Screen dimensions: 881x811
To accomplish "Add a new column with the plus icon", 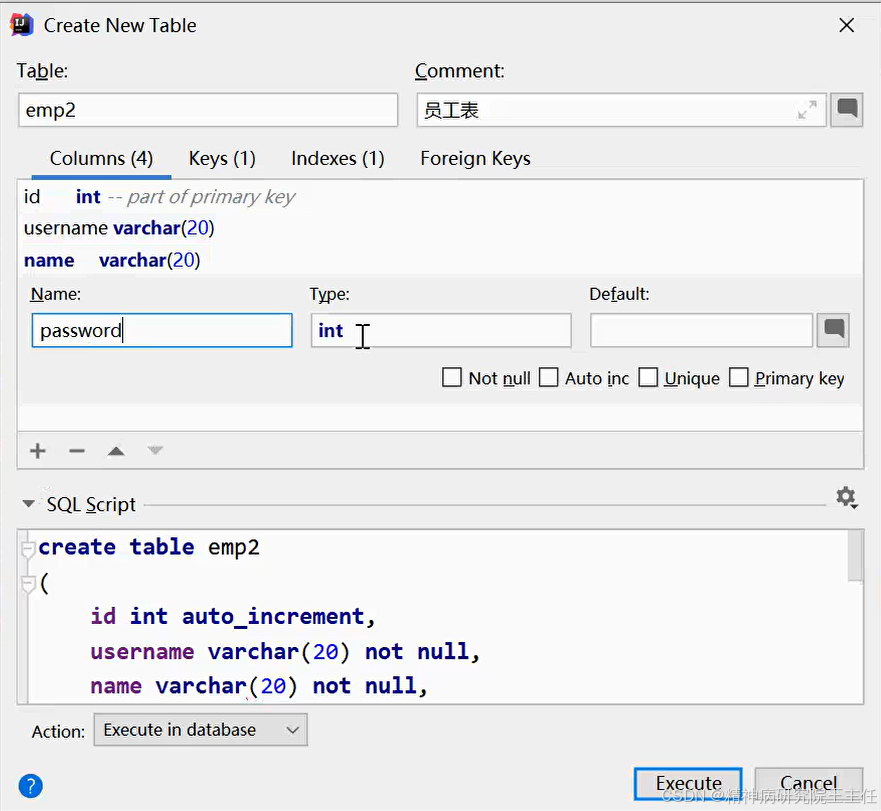I will [x=37, y=450].
